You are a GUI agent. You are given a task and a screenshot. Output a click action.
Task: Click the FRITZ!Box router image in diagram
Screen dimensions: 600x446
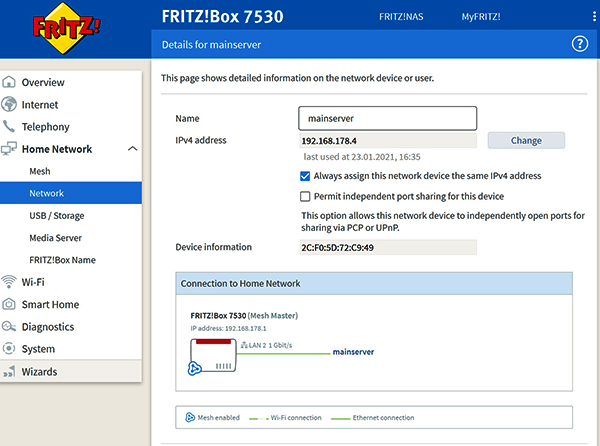coord(213,355)
